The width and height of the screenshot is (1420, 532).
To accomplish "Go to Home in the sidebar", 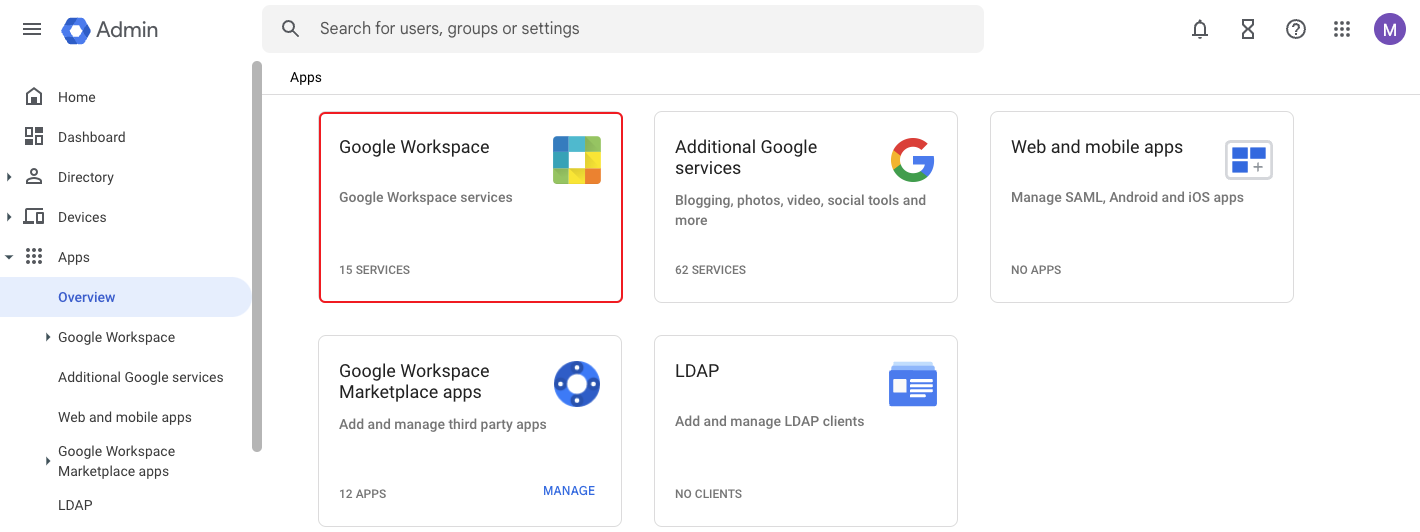I will (x=76, y=97).
